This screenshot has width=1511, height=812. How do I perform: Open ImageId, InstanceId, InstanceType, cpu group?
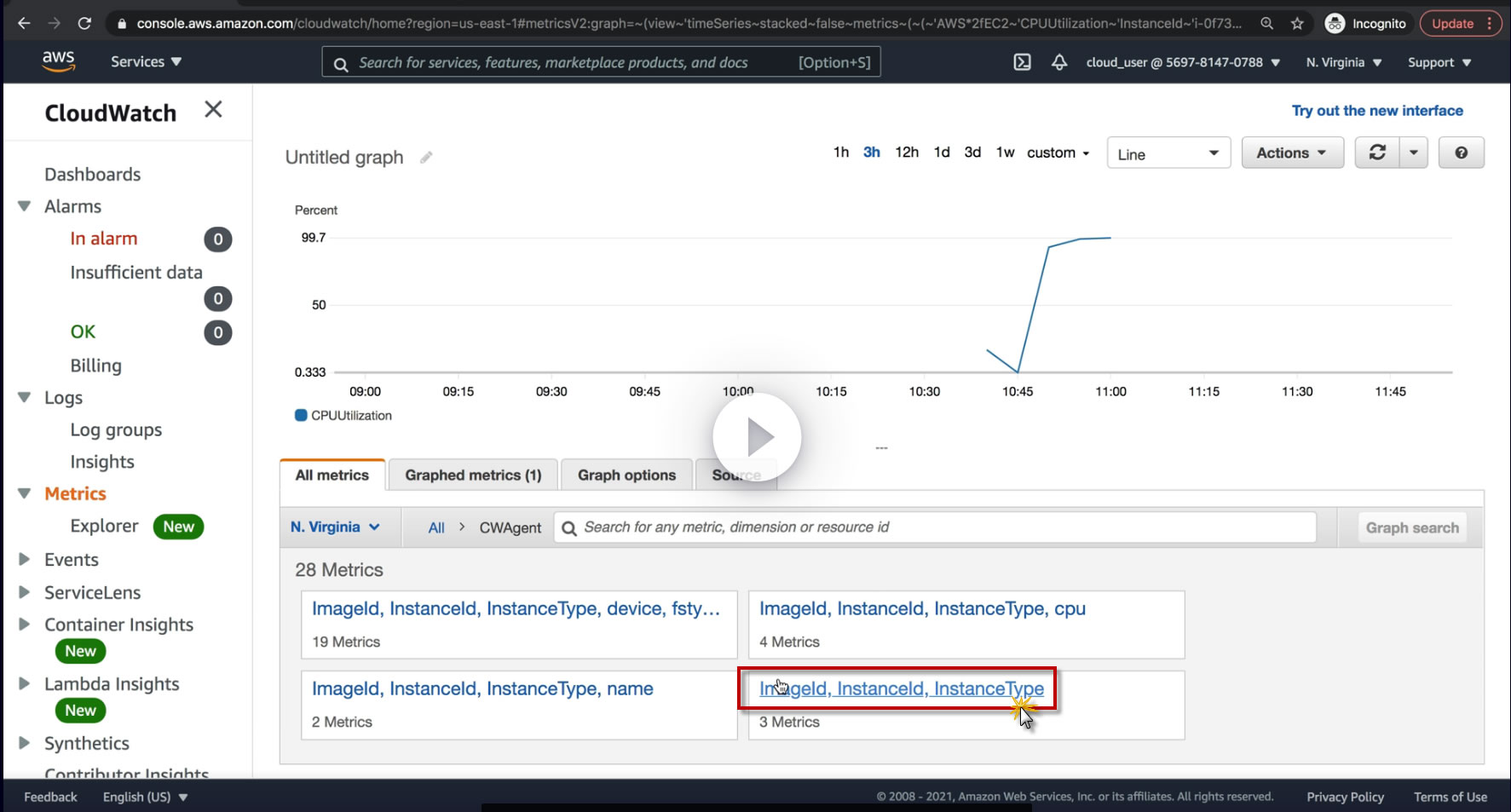922,608
